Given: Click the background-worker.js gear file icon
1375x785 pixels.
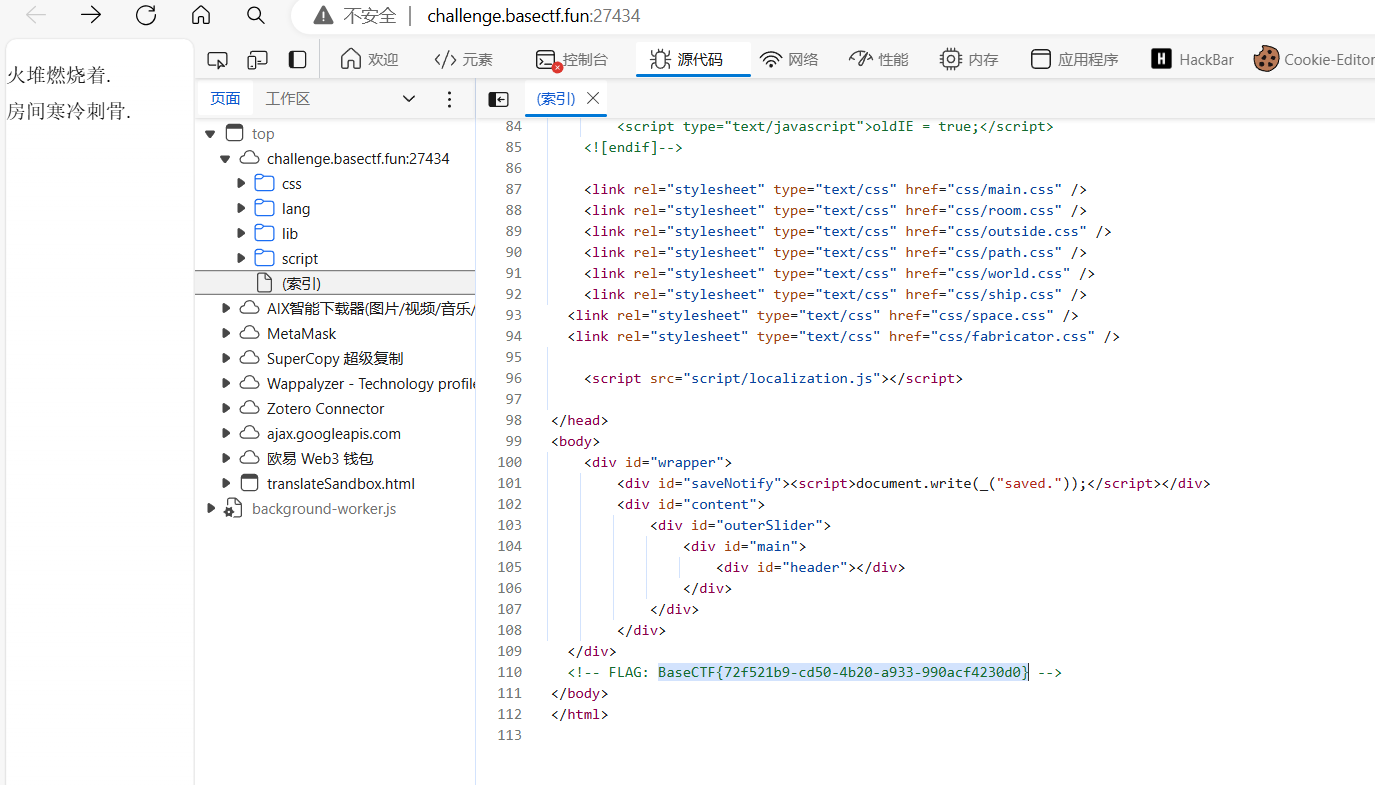Looking at the screenshot, I should (233, 508).
